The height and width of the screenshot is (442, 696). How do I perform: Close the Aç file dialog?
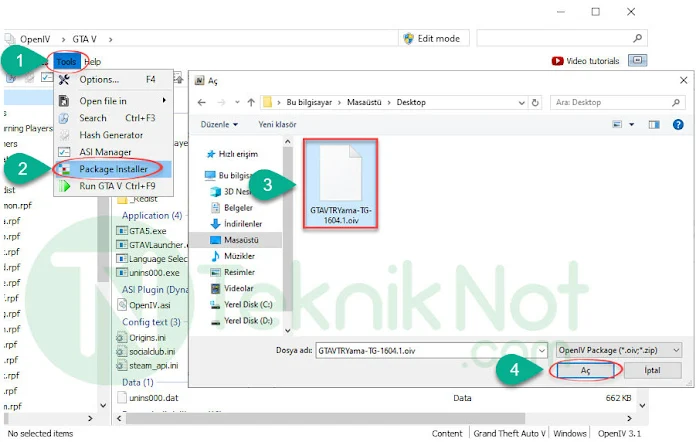(x=684, y=80)
